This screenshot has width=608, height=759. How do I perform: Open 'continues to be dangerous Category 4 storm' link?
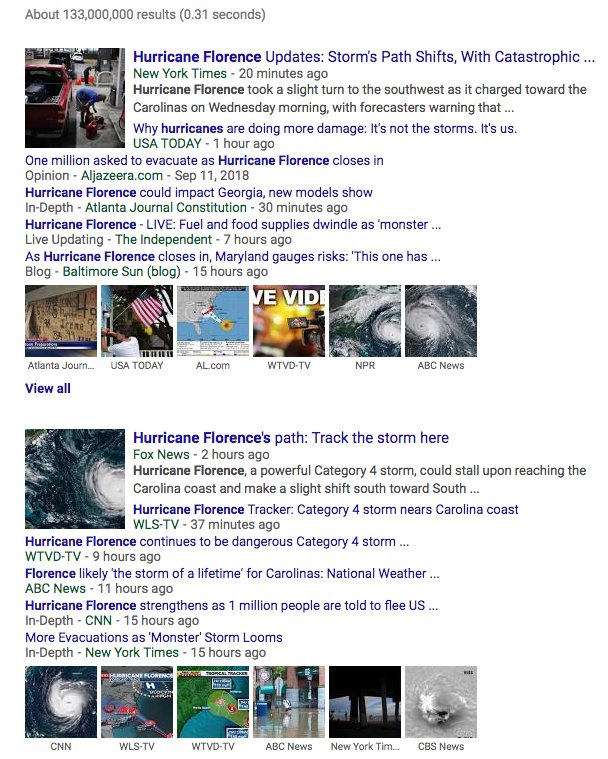[217, 541]
